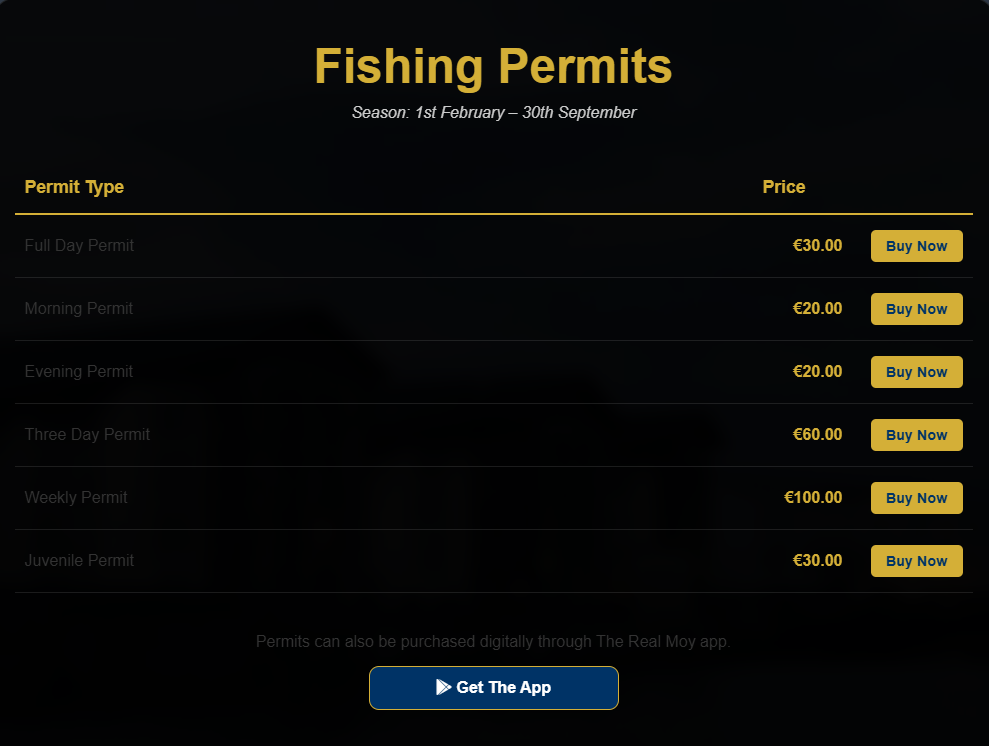Purchase the Evening Permit
989x746 pixels.
pos(916,372)
